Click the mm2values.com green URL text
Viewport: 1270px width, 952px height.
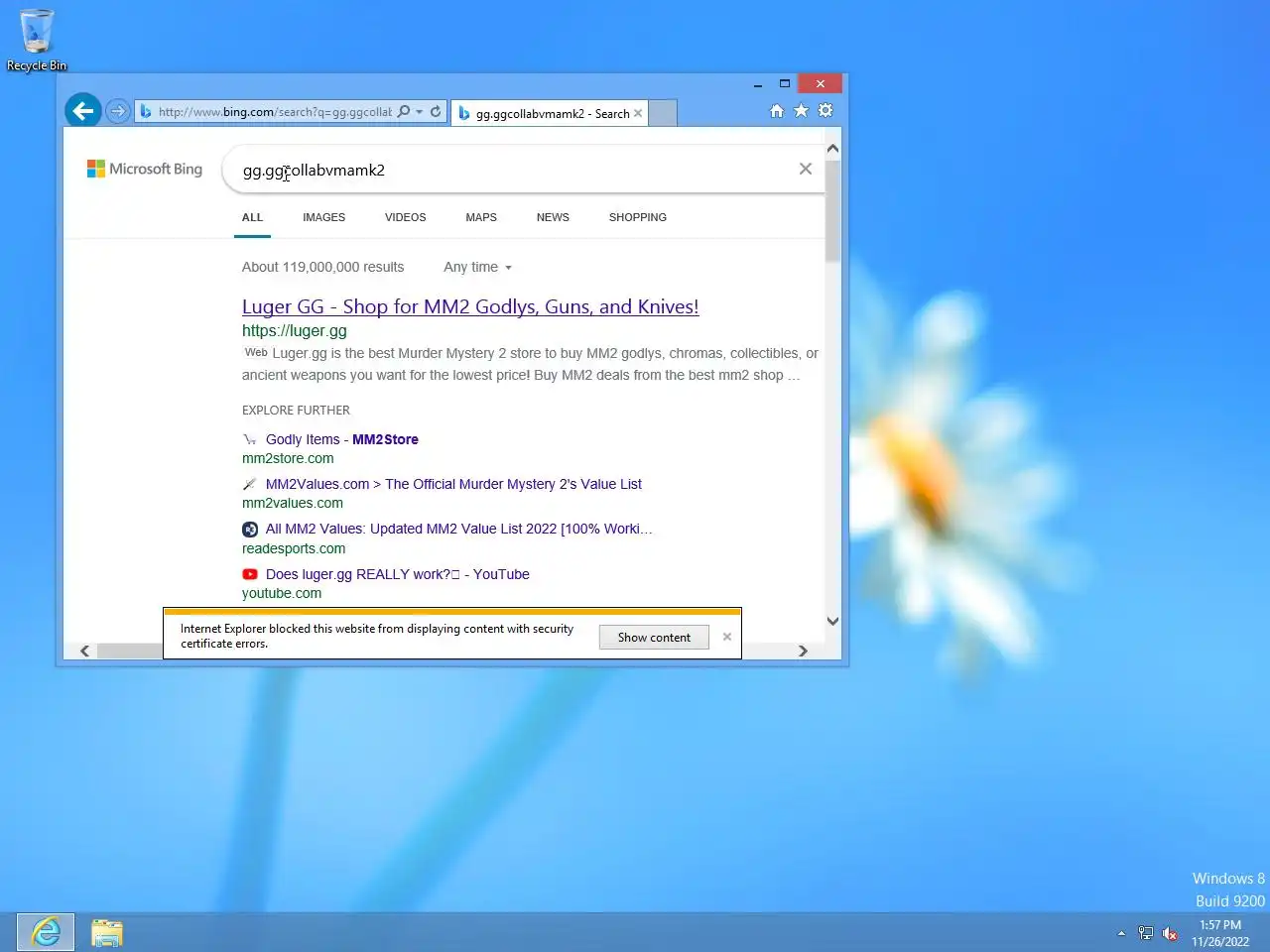(293, 503)
